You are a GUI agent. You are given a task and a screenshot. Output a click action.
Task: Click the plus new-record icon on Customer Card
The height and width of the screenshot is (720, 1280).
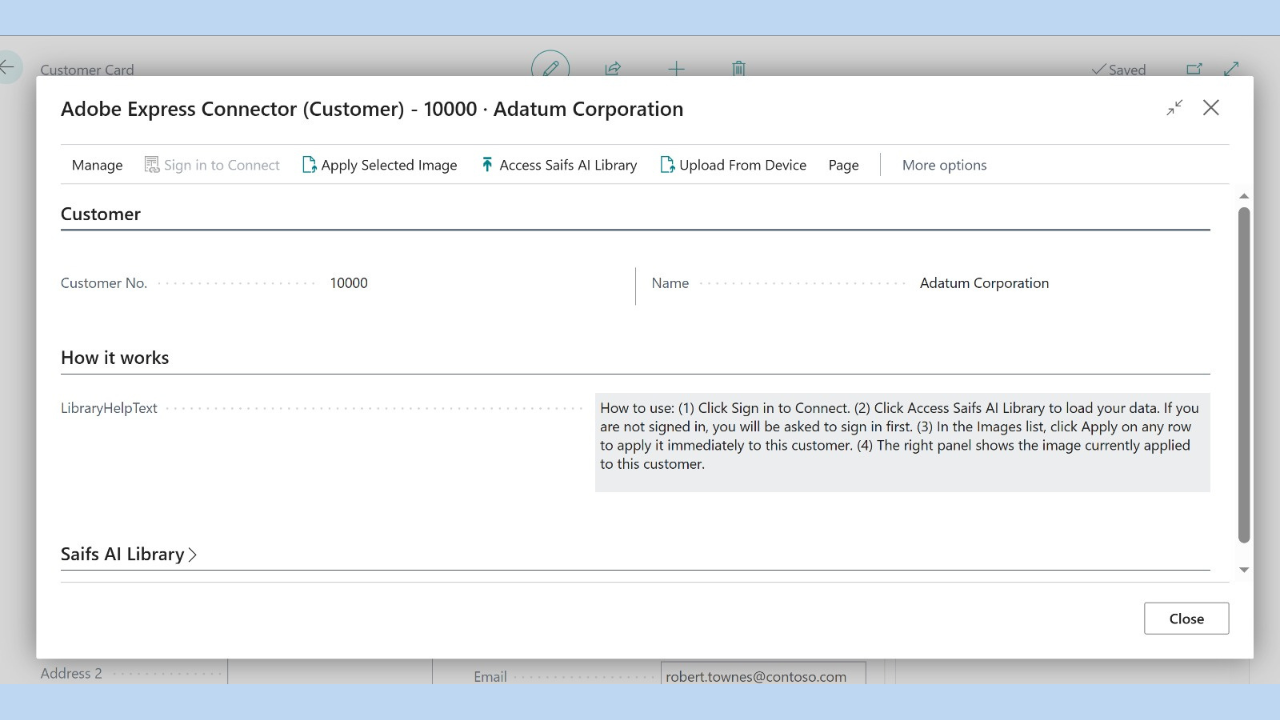coord(676,69)
